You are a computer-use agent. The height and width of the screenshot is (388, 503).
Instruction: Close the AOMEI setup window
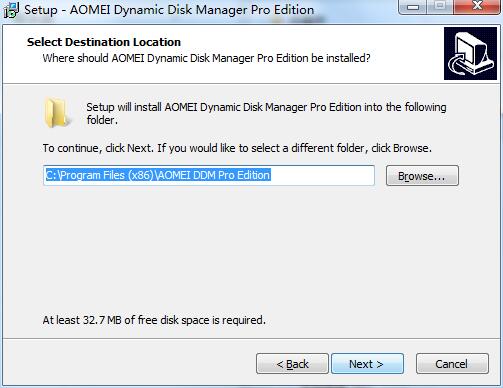(477, 7)
